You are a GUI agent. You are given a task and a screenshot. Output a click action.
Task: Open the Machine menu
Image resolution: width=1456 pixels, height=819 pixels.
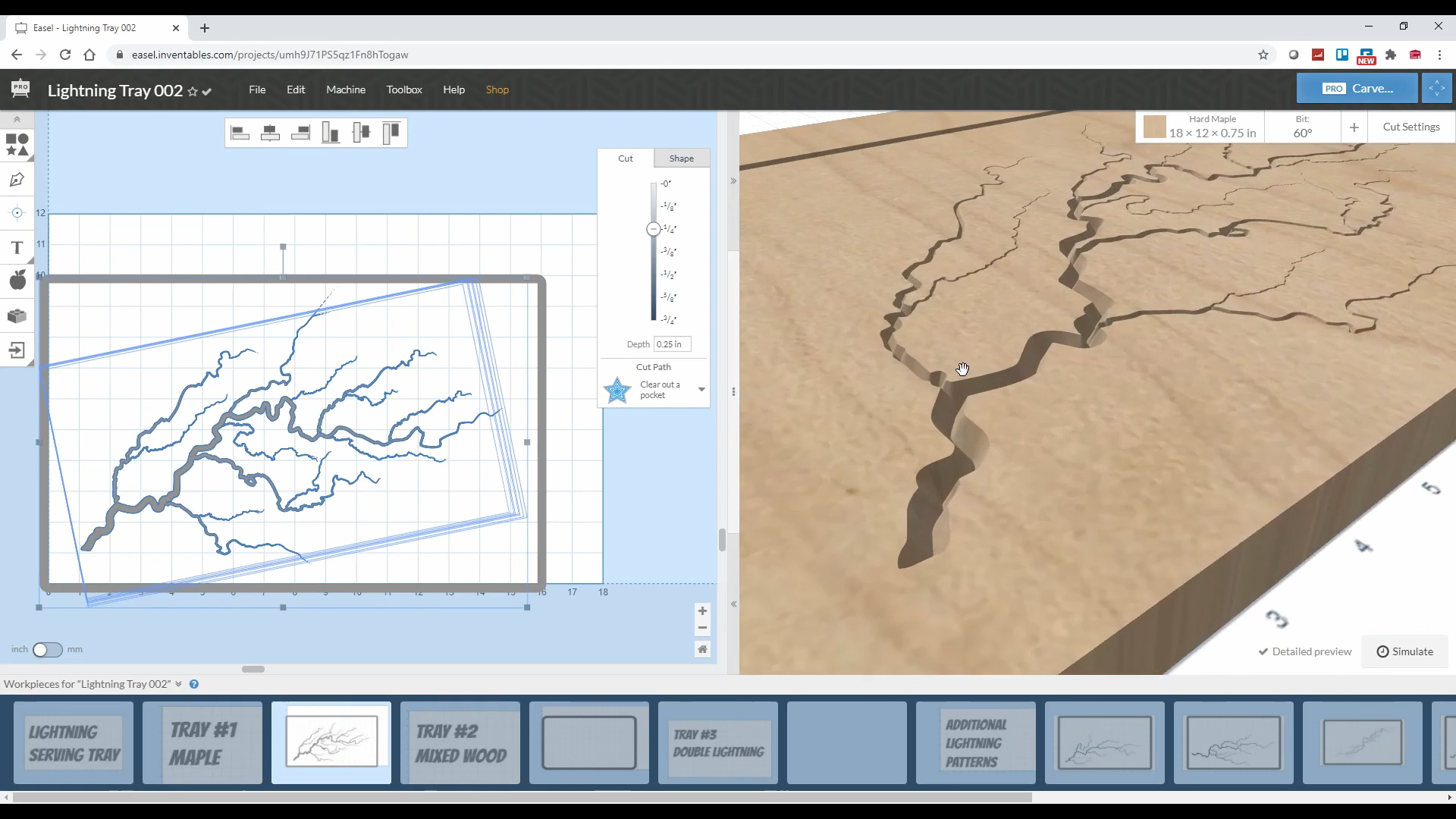coord(346,89)
